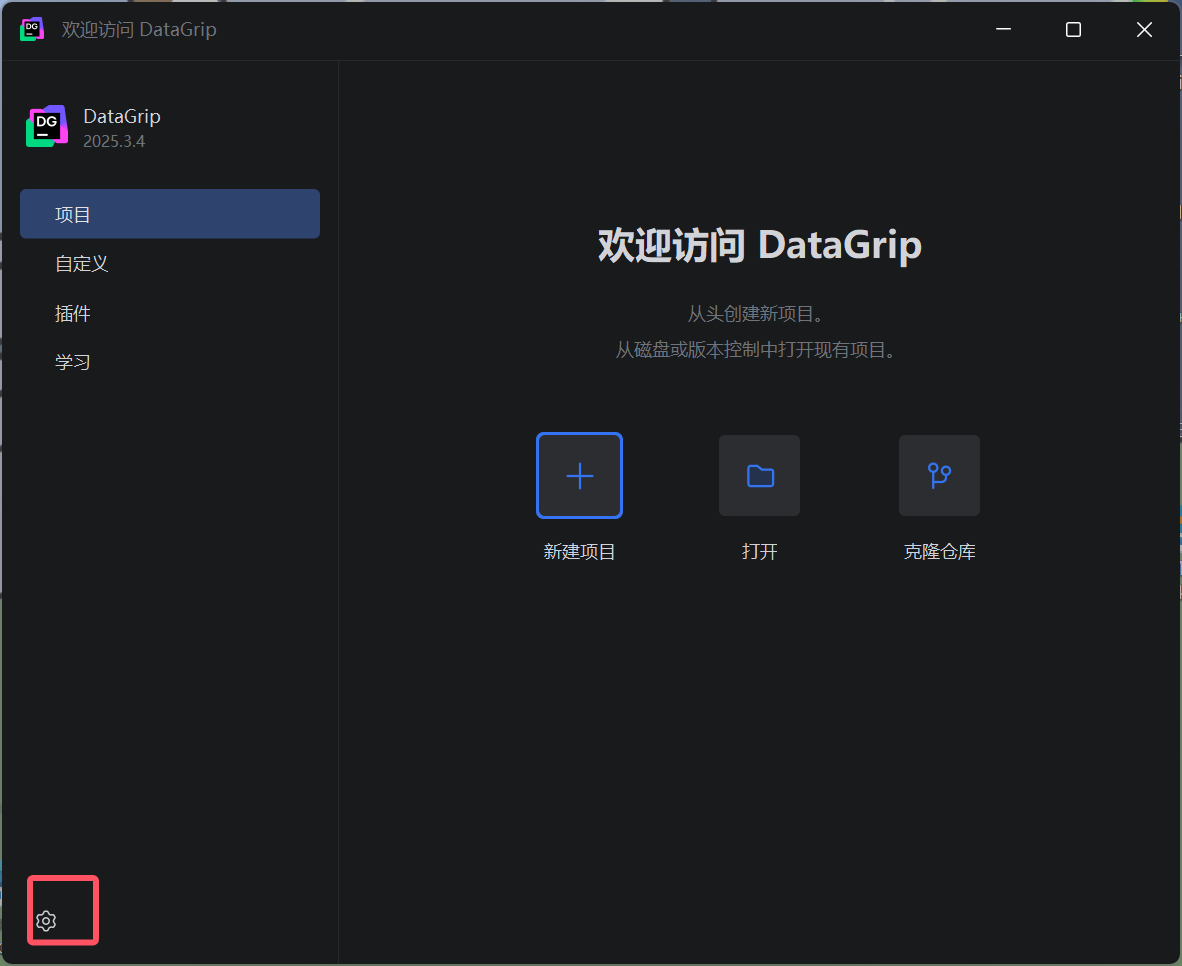The image size is (1182, 966).
Task: Select the 项目 tab
Action: point(170,214)
